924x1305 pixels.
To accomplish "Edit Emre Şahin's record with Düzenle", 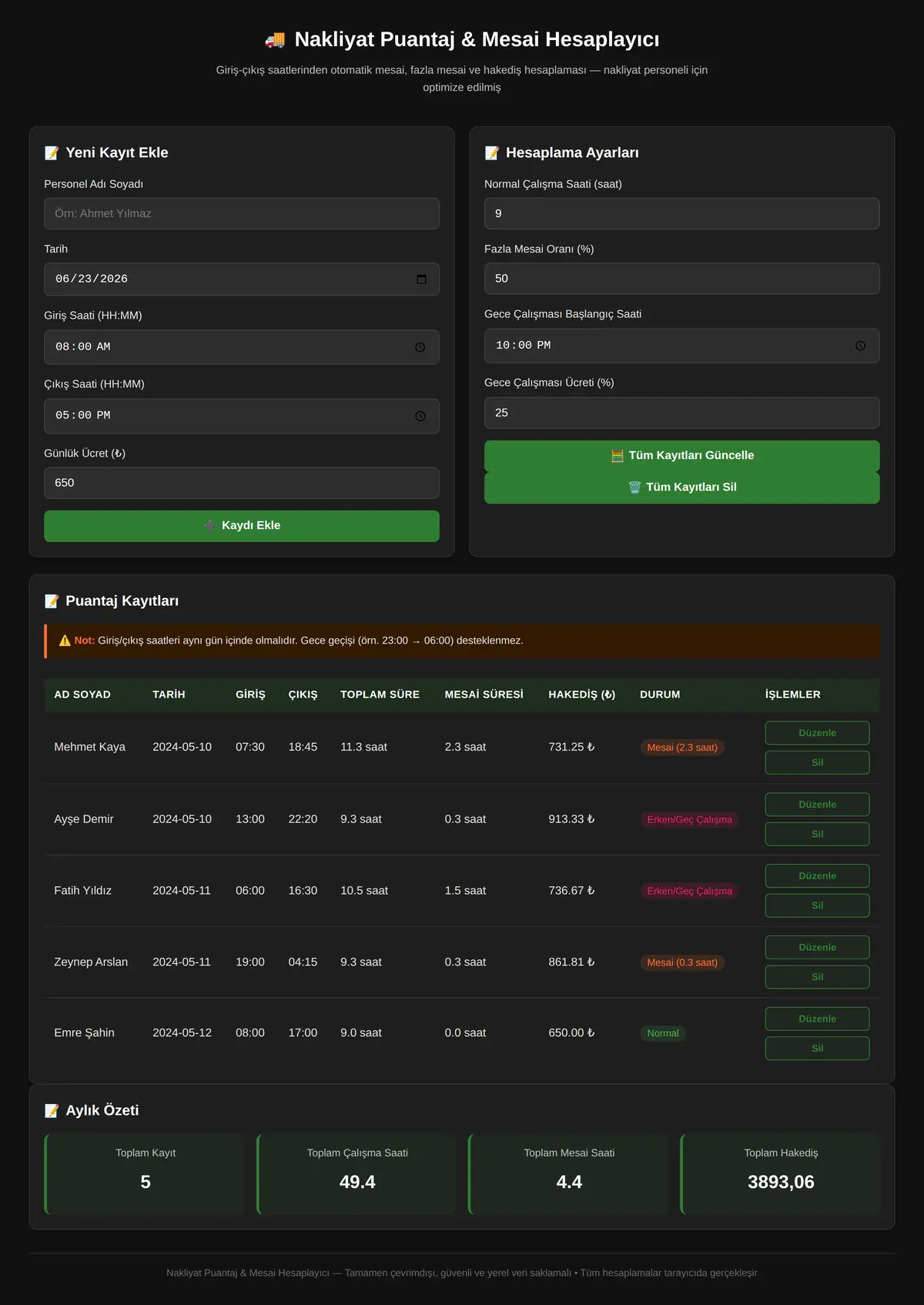I will point(818,1019).
